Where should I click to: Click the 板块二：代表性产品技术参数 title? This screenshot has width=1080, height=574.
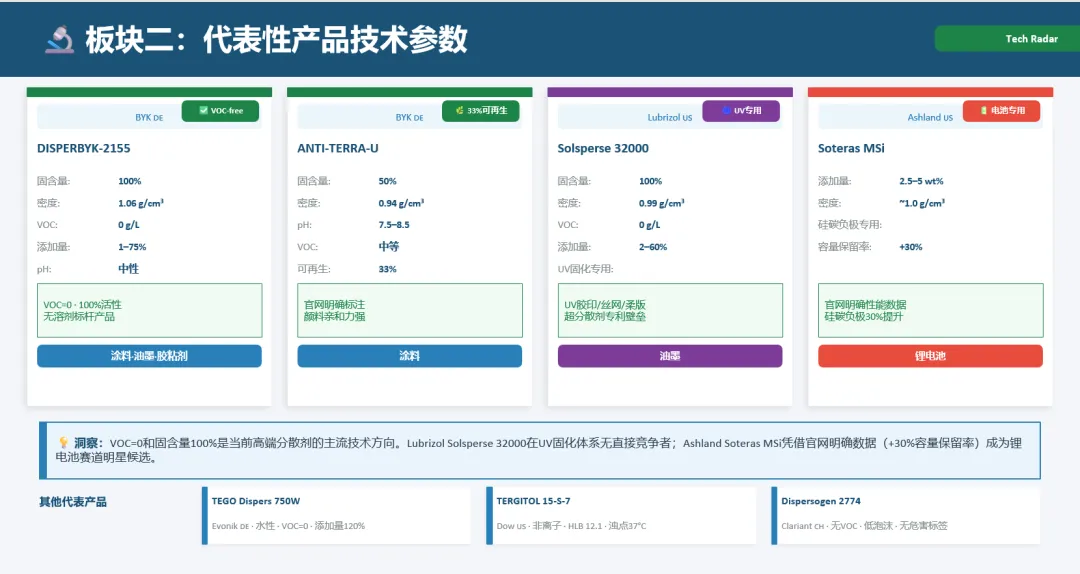click(276, 39)
